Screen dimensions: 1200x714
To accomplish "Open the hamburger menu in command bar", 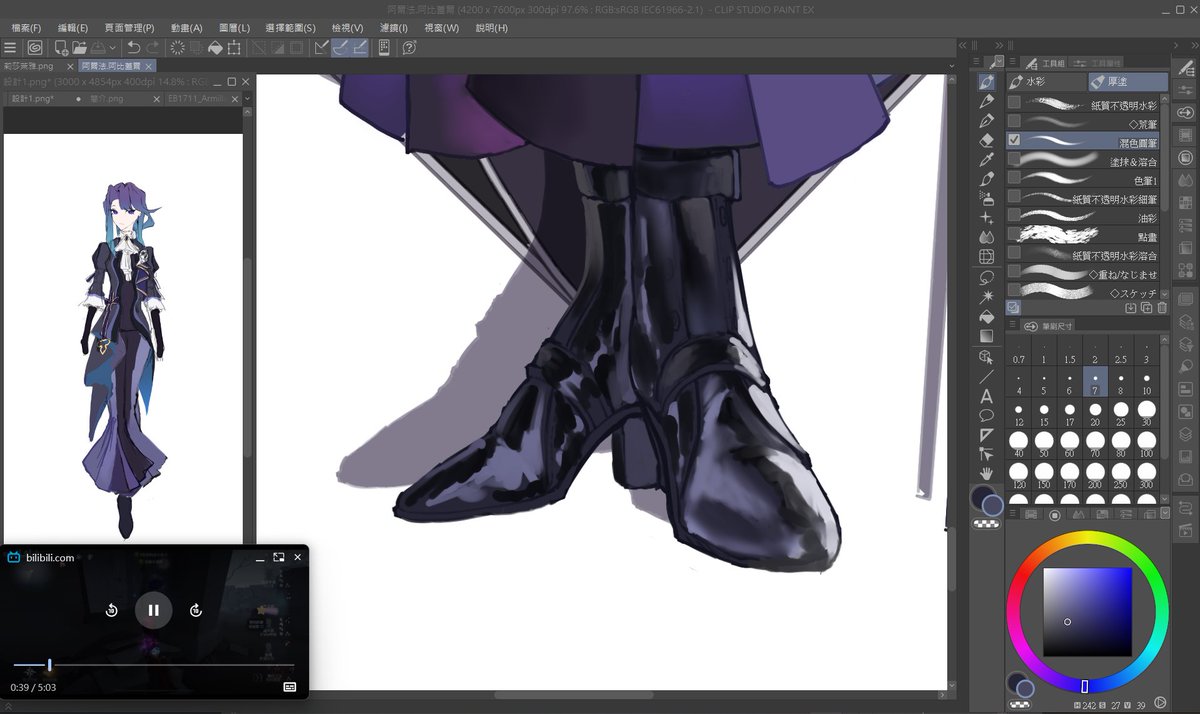I will point(10,47).
